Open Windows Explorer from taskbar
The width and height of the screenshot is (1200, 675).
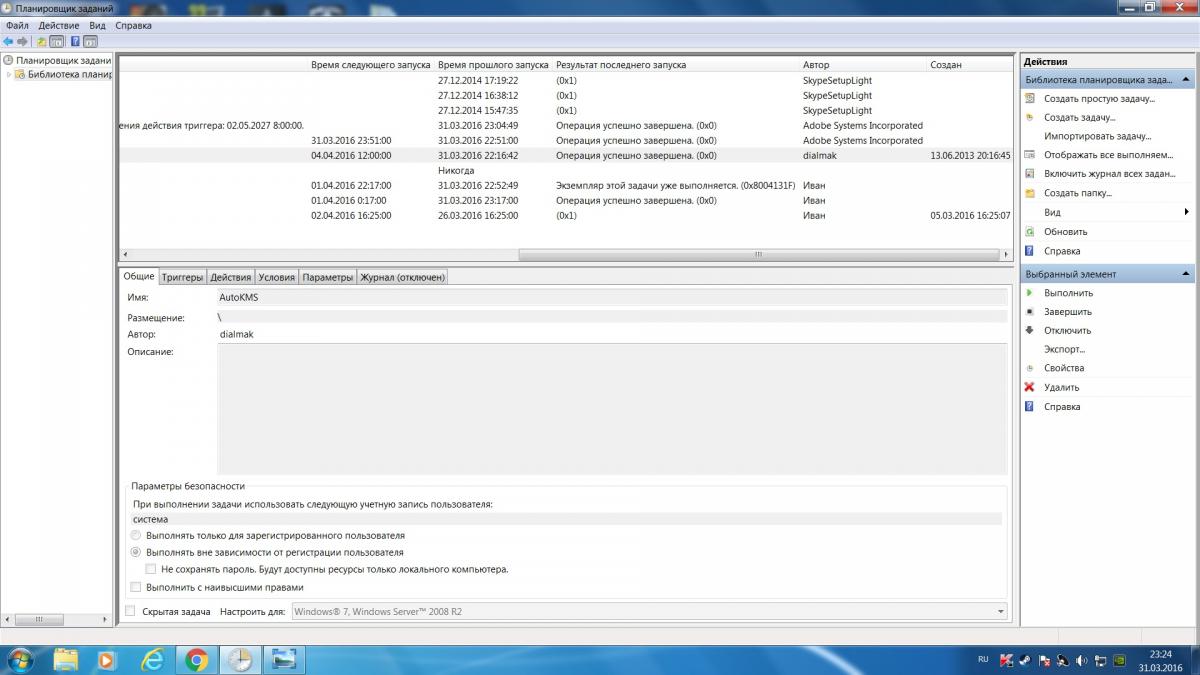[65, 660]
